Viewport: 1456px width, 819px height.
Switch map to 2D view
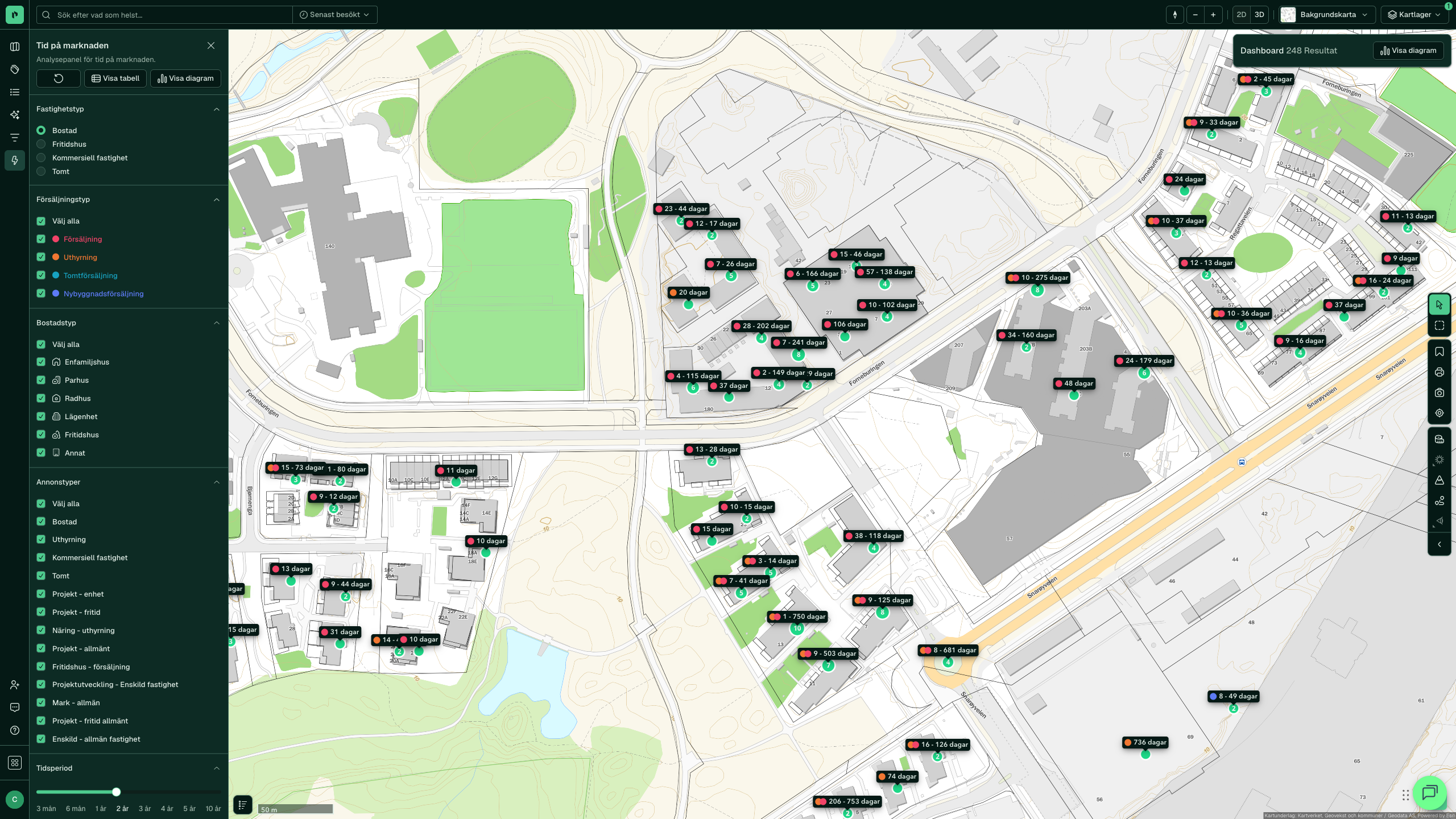pos(1242,15)
